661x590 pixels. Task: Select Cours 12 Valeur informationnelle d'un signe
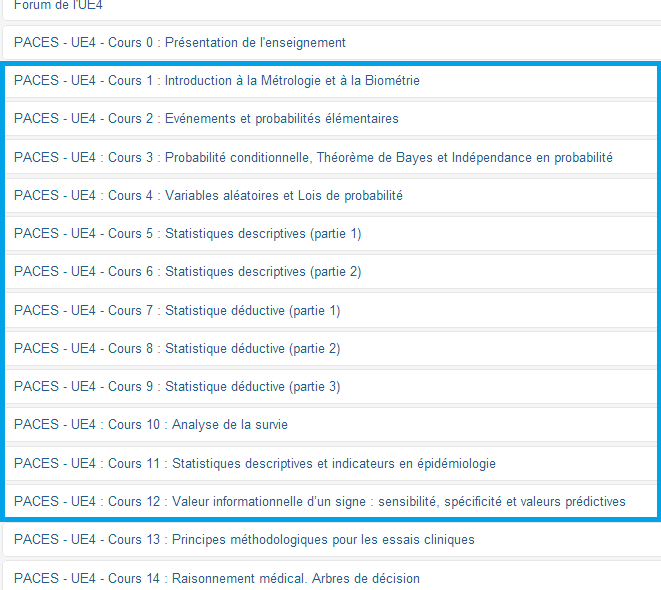click(x=320, y=502)
